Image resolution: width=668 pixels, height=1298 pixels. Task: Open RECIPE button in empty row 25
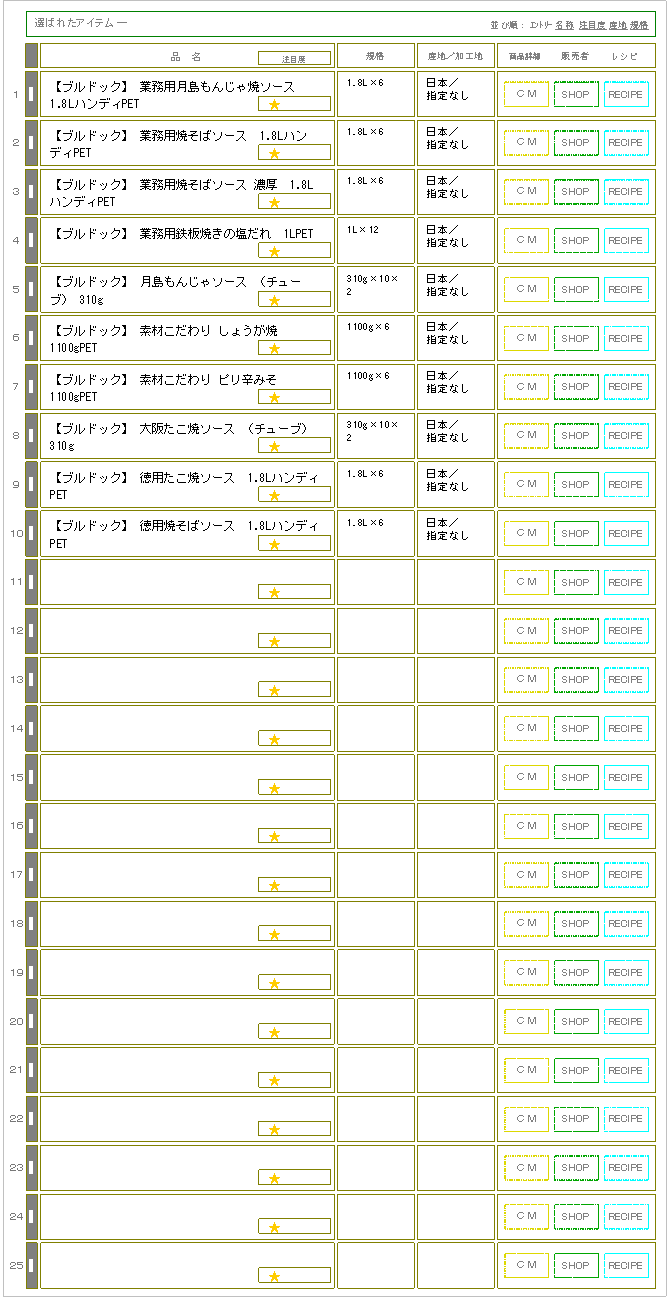(626, 1266)
